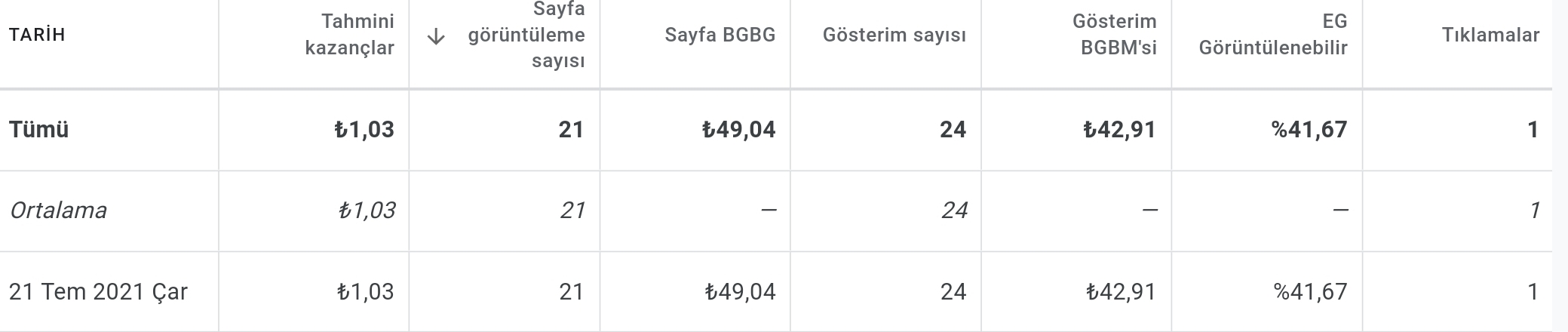Click clicks value 1 in Tümü row
The height and width of the screenshot is (332, 1568).
coord(1533,130)
